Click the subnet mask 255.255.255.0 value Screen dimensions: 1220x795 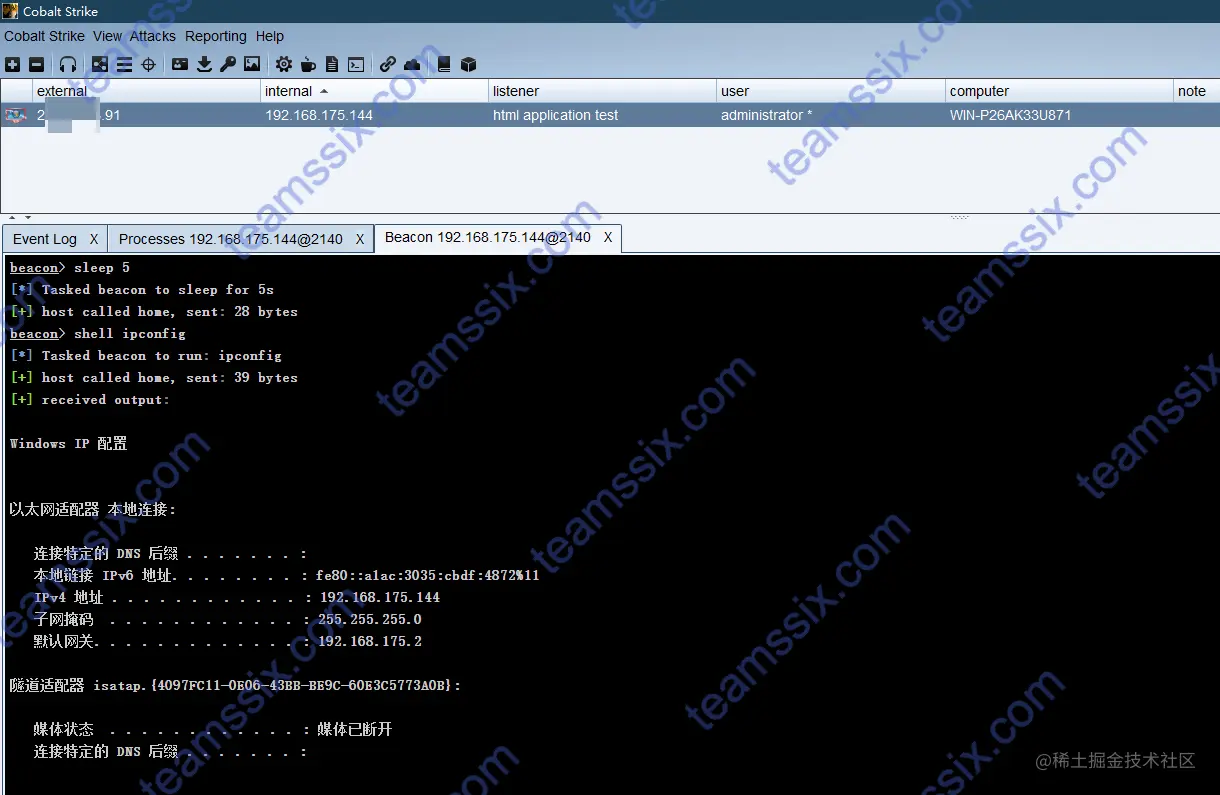pos(370,619)
